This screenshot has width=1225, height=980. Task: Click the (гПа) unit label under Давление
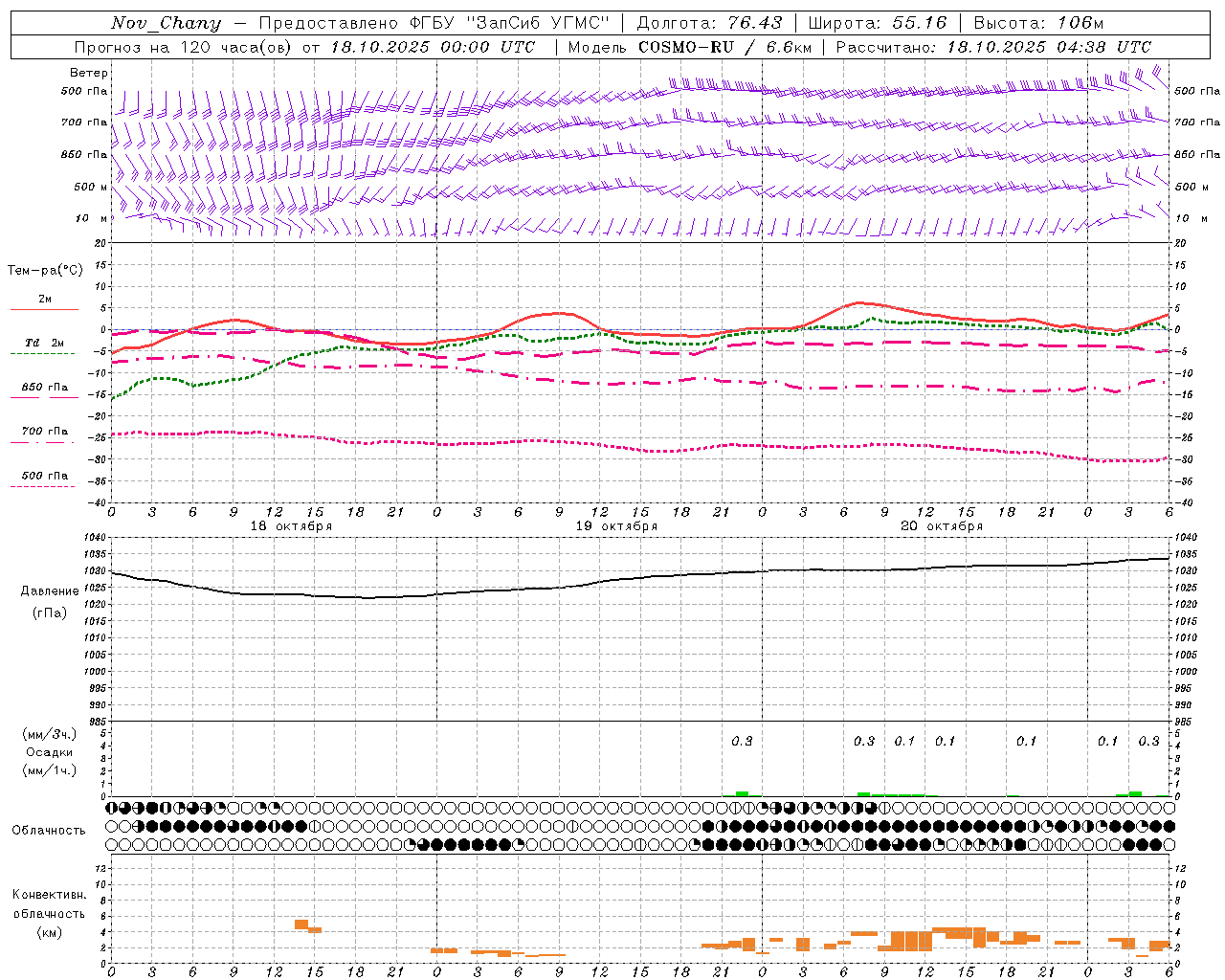50,612
